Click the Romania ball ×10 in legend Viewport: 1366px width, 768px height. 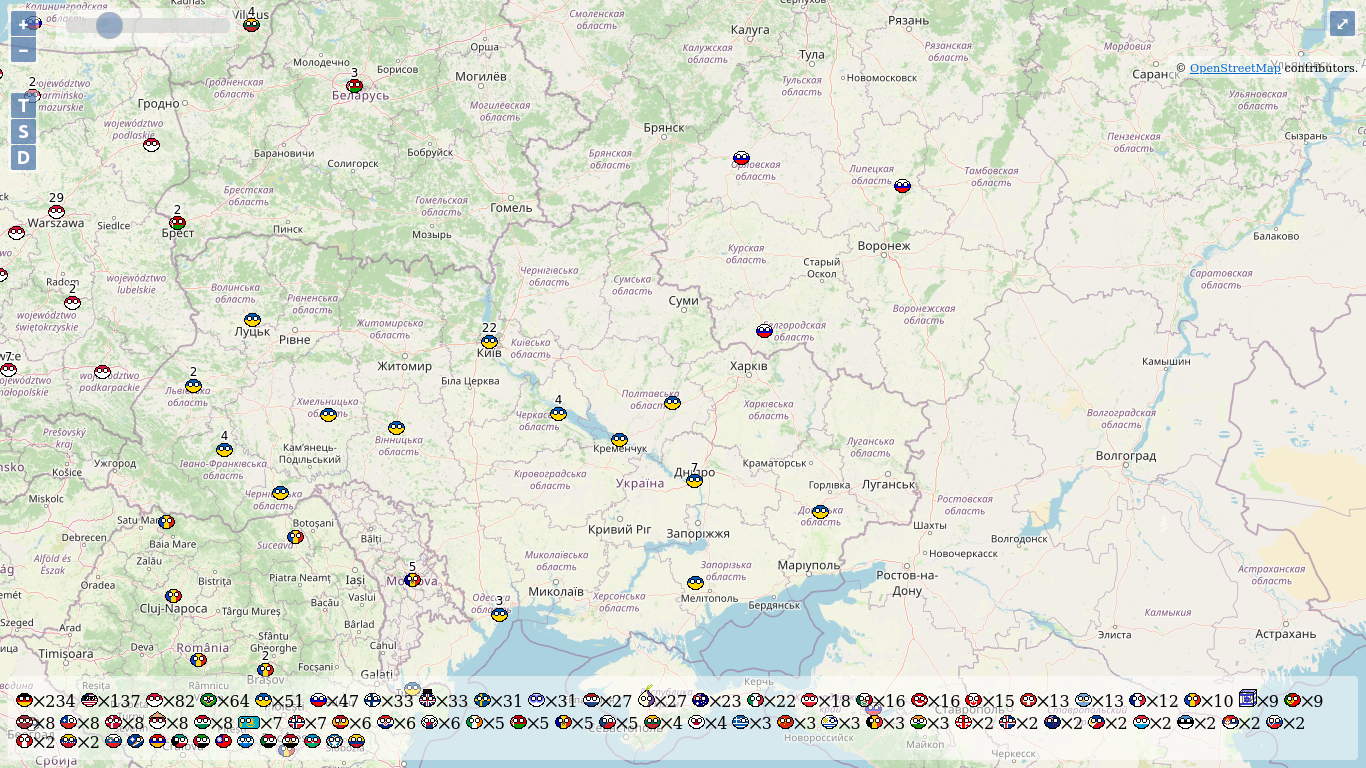[1192, 701]
